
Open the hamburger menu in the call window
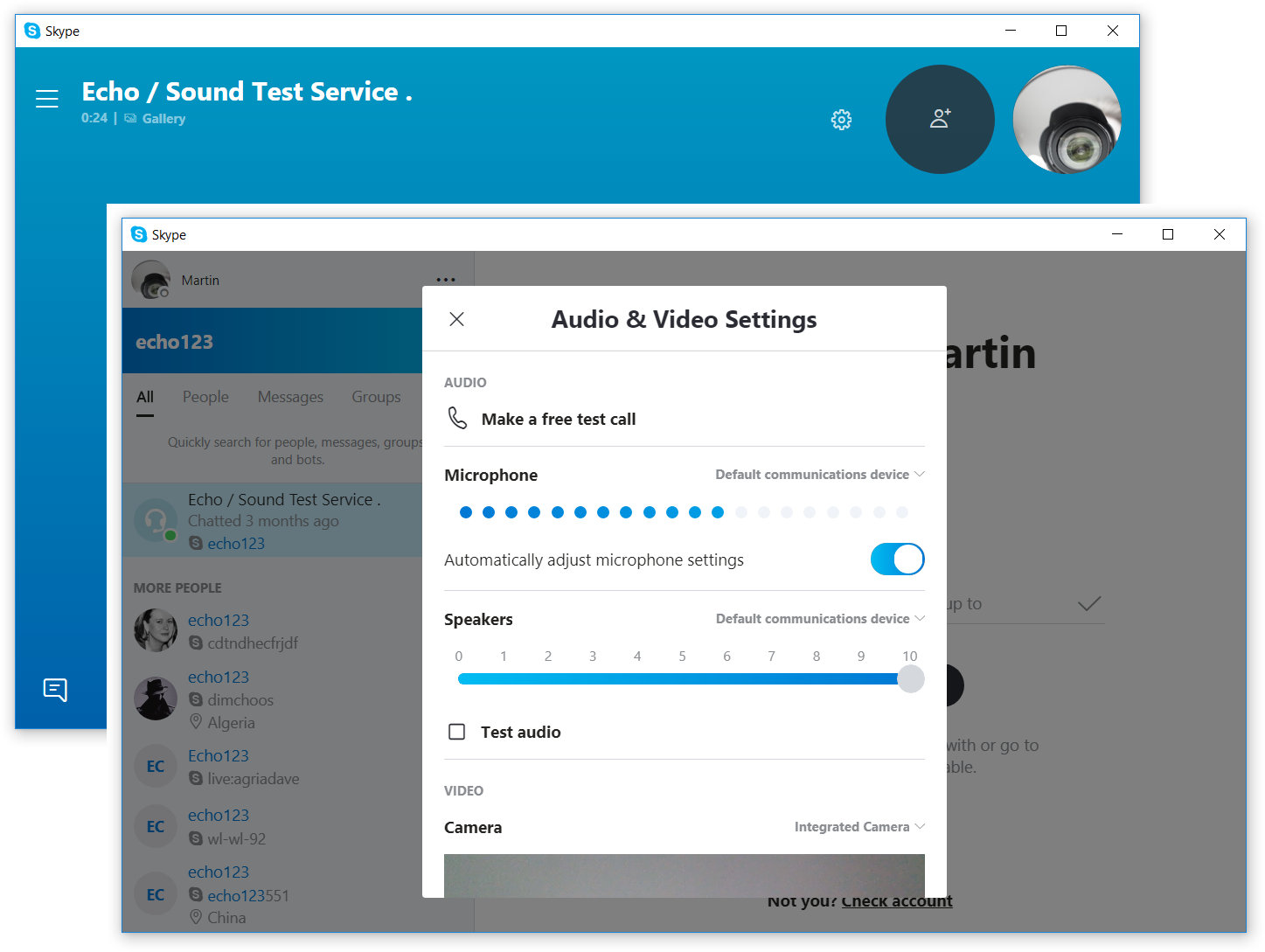pos(47,99)
